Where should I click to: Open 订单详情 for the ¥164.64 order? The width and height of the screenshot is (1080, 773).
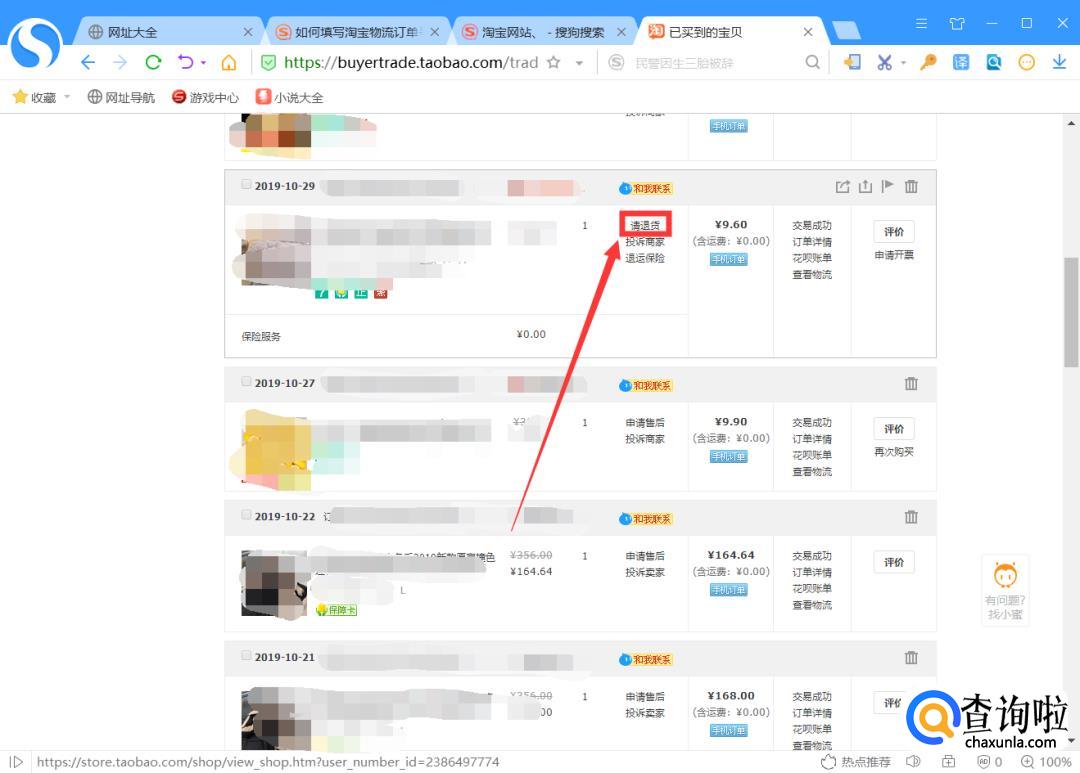pos(812,573)
